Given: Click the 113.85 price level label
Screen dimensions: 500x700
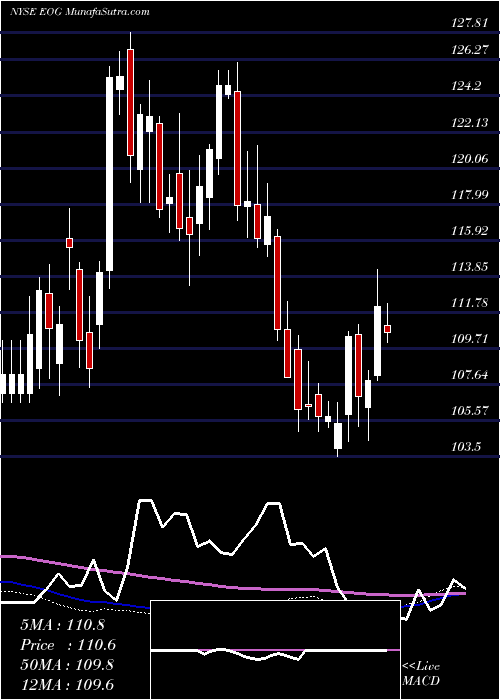Looking at the screenshot, I should pyautogui.click(x=469, y=267).
